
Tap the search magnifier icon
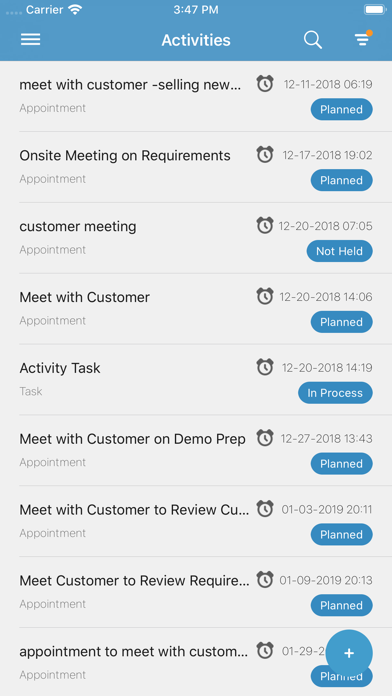(313, 40)
